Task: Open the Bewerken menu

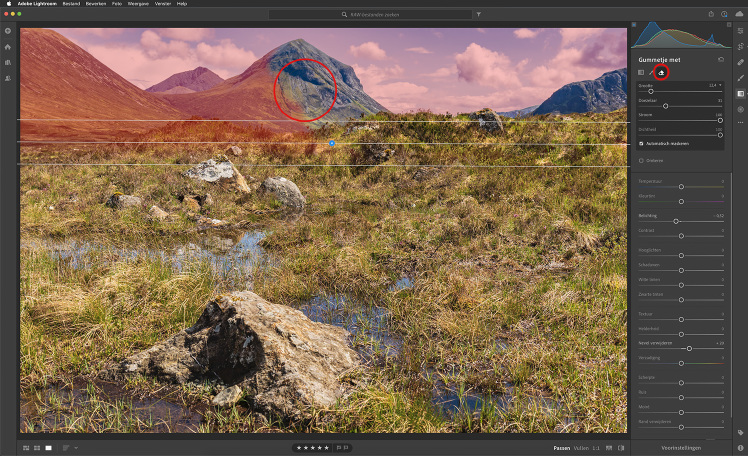Action: point(96,3)
